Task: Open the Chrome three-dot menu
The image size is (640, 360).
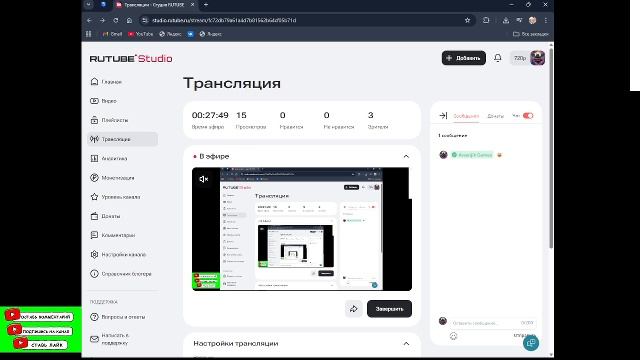Action: 546,20
